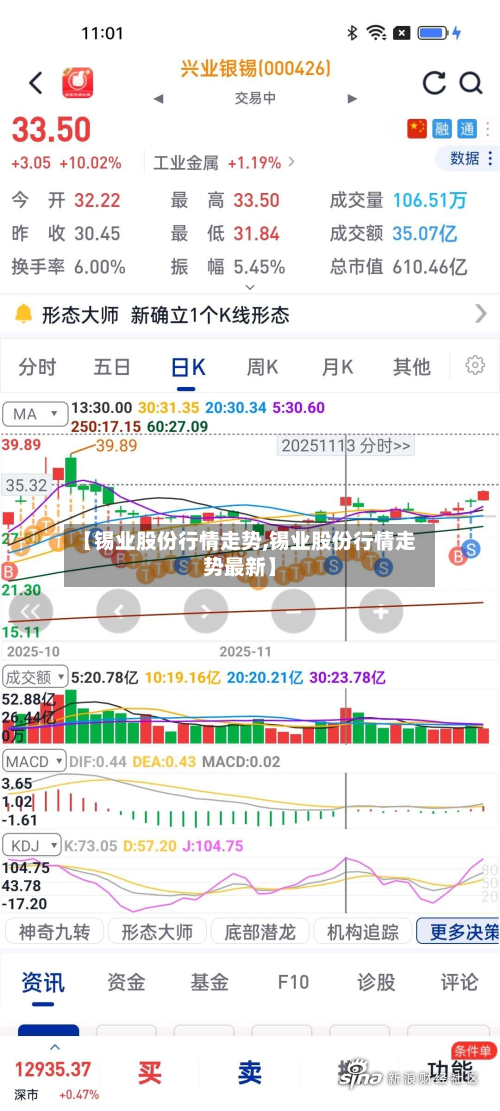Image resolution: width=500 pixels, height=1111 pixels.
Task: Move chart cursor left button
Action: pos(118,611)
